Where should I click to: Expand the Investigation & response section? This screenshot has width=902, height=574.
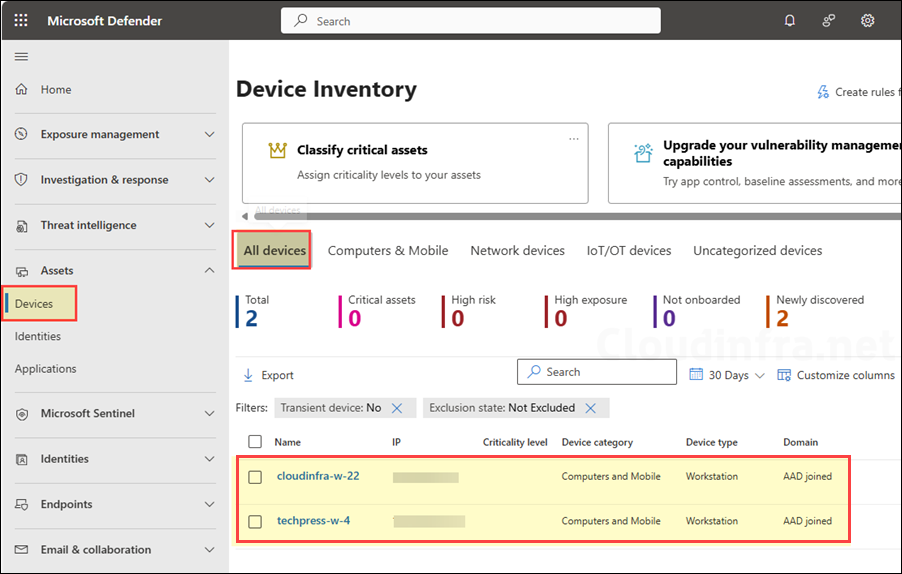click(209, 179)
